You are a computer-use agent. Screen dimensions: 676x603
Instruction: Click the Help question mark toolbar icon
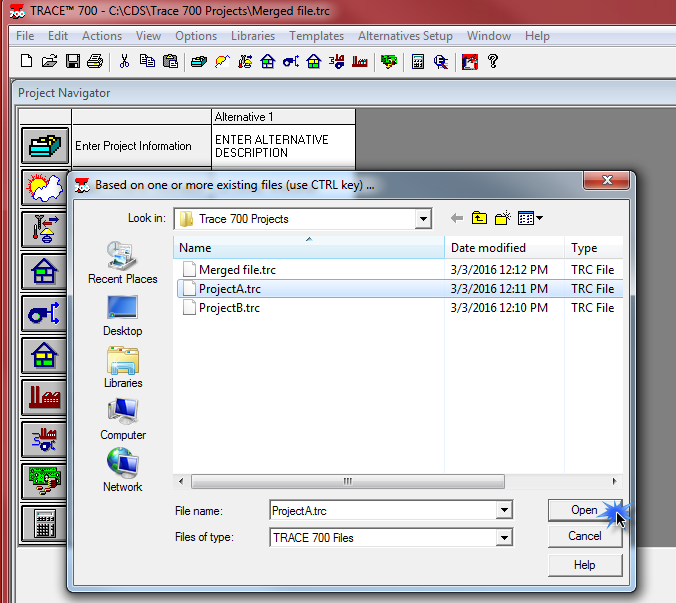[493, 62]
